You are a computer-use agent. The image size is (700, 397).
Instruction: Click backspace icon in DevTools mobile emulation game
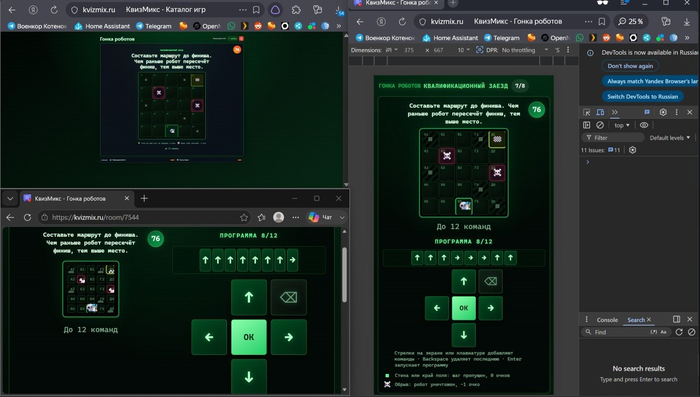pyautogui.click(x=490, y=281)
